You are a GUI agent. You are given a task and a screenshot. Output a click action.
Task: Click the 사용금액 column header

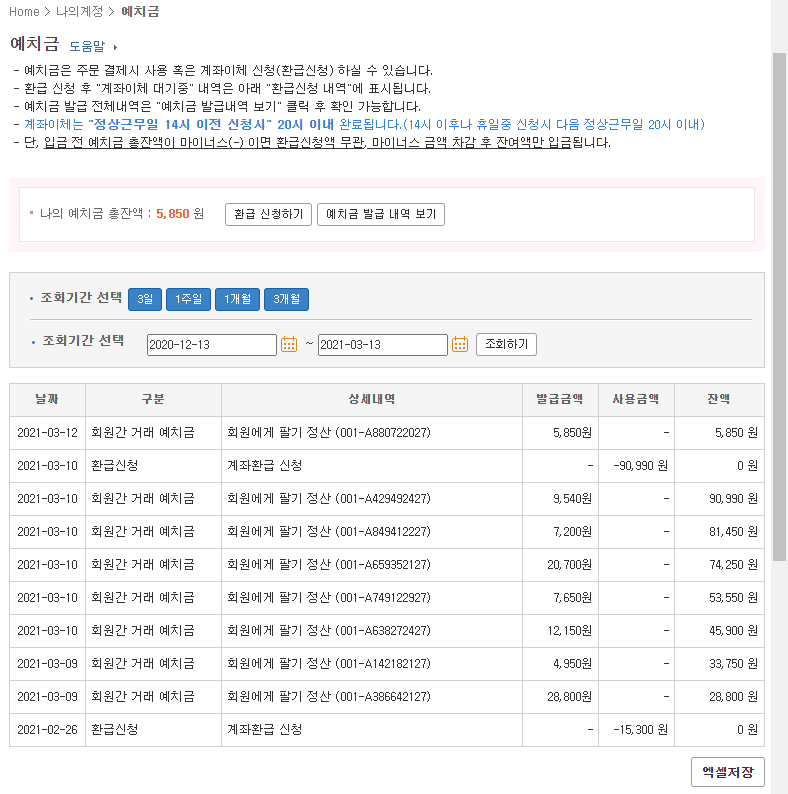tap(636, 400)
